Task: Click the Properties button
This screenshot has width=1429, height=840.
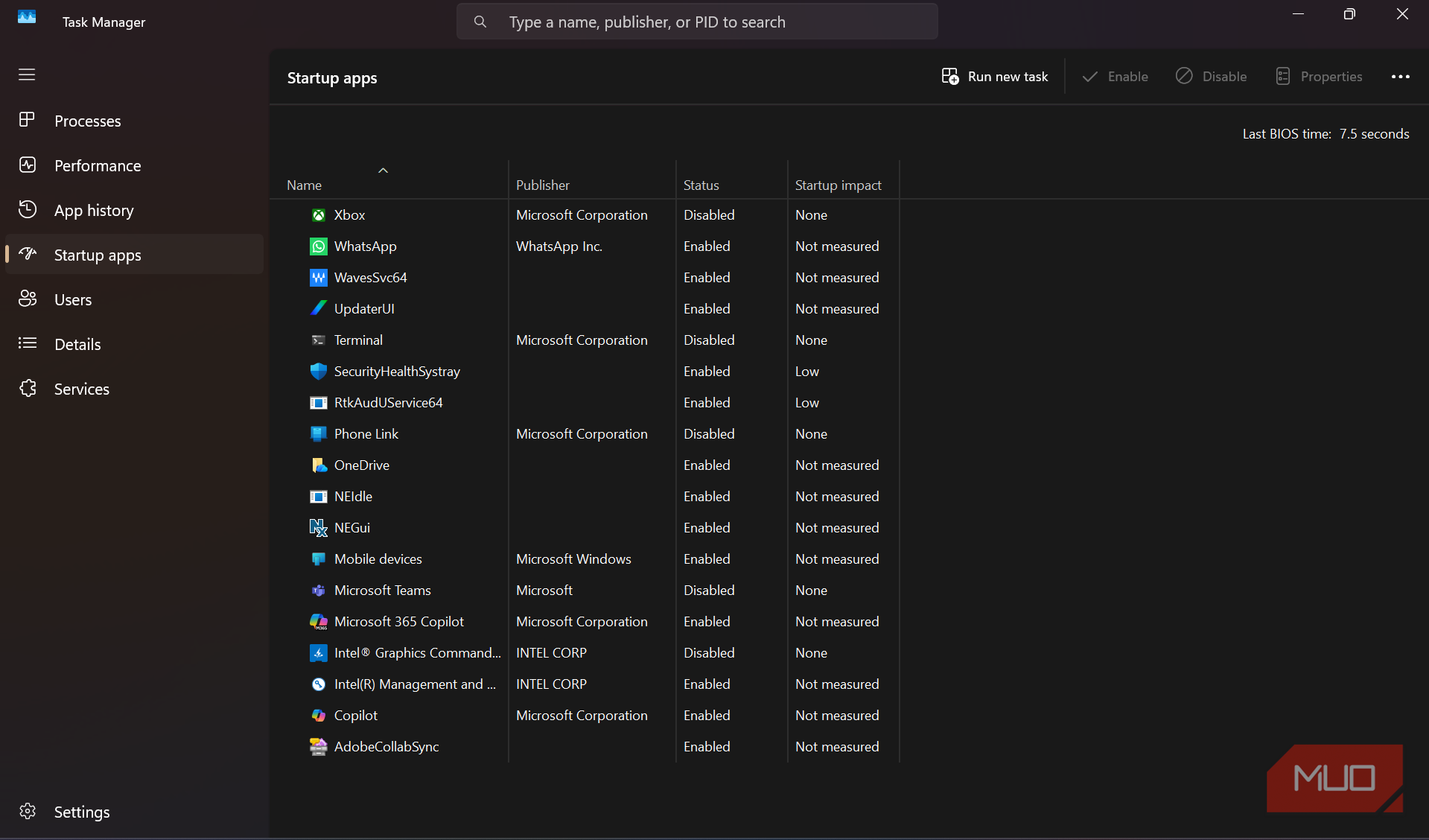Action: coord(1319,77)
